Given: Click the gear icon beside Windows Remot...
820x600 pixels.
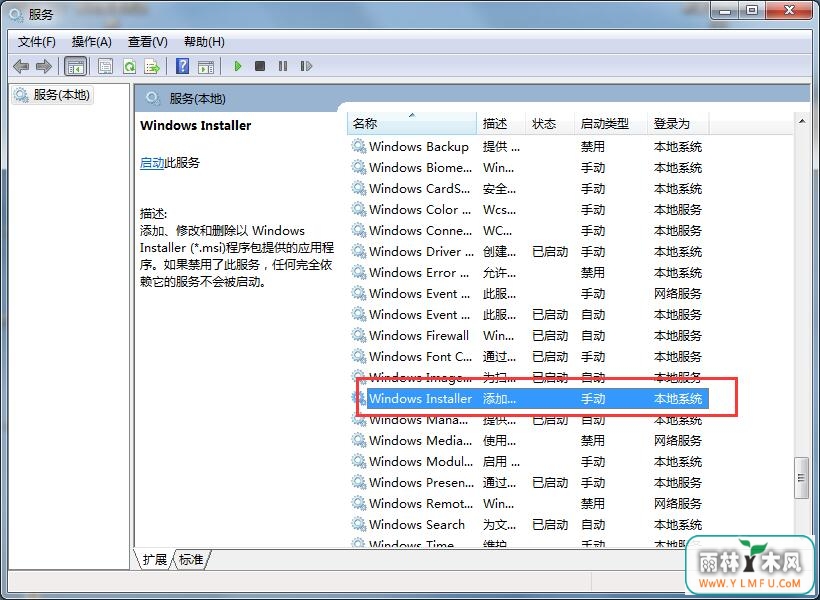Looking at the screenshot, I should tap(359, 503).
